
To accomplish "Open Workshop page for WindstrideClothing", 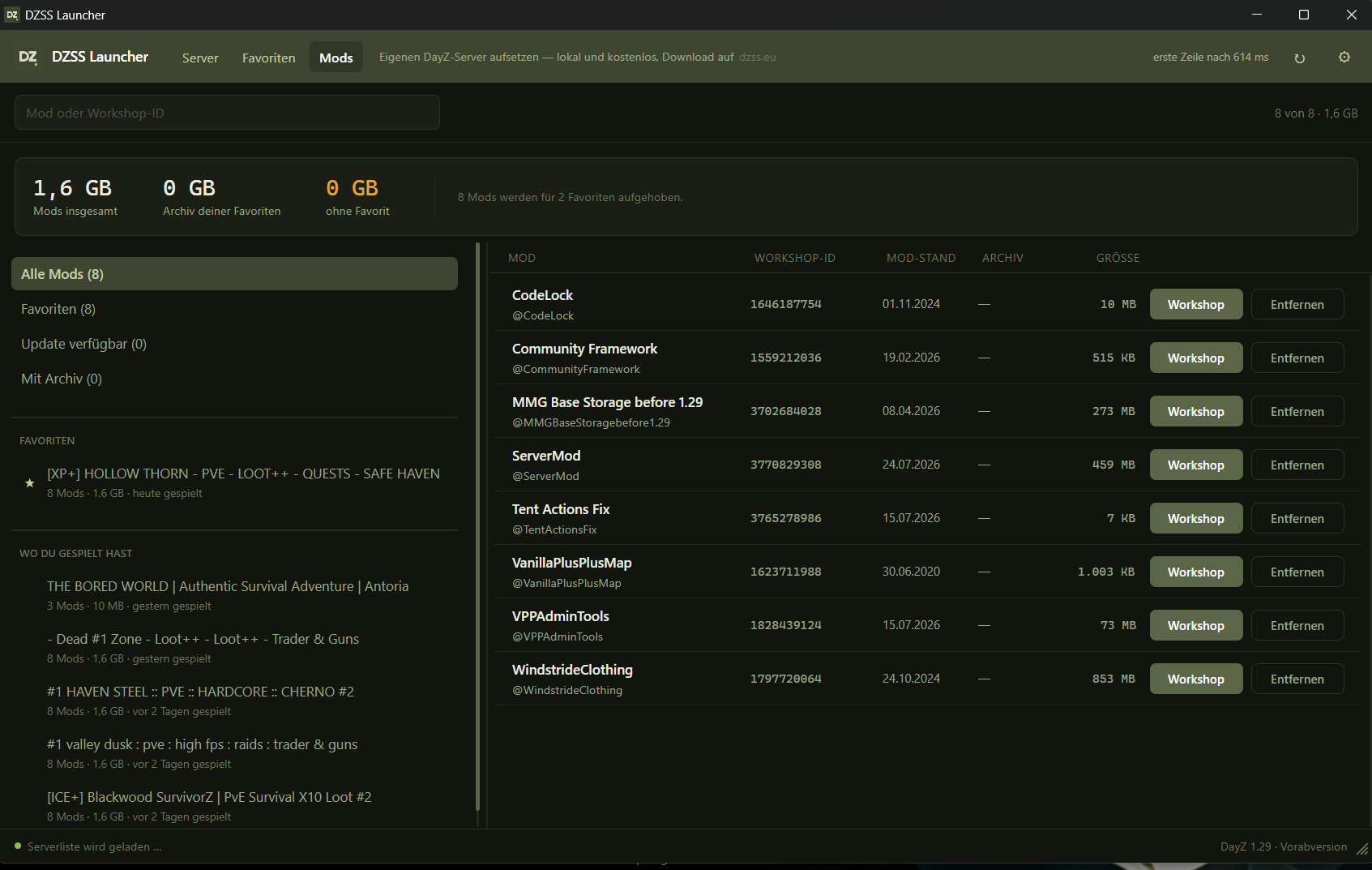I will pos(1196,679).
